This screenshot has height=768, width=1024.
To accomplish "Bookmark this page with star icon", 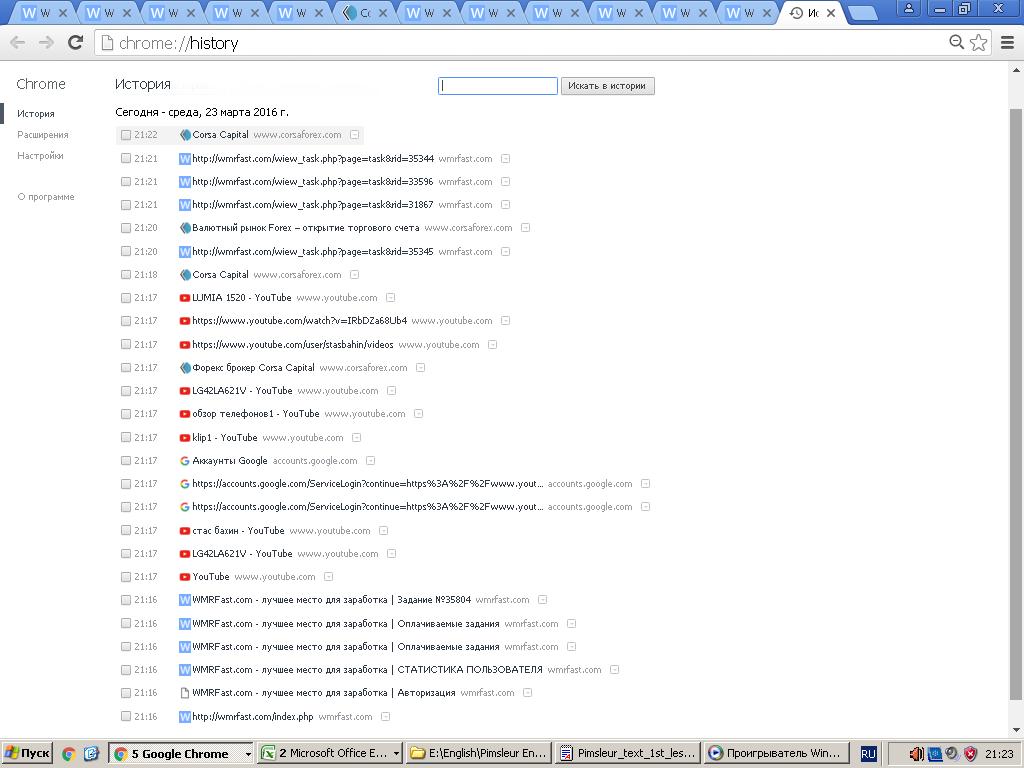I will pyautogui.click(x=978, y=42).
